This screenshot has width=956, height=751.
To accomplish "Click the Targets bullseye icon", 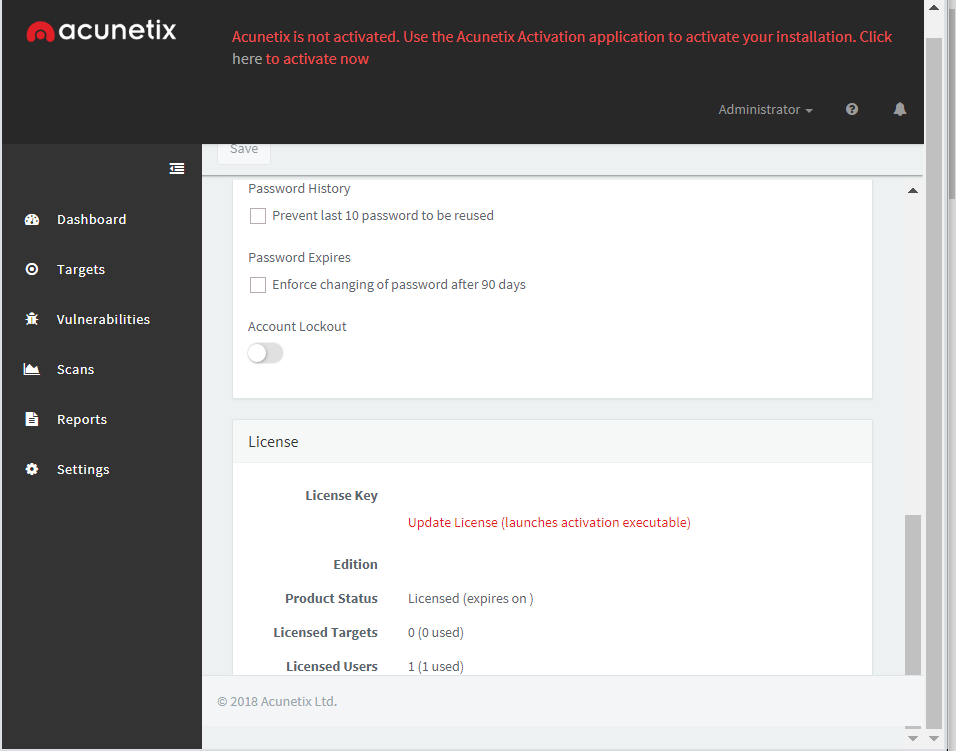I will (x=32, y=269).
